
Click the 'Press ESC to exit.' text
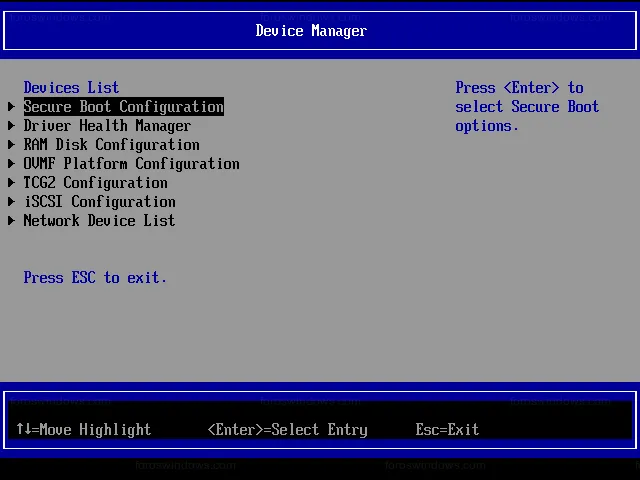95,278
